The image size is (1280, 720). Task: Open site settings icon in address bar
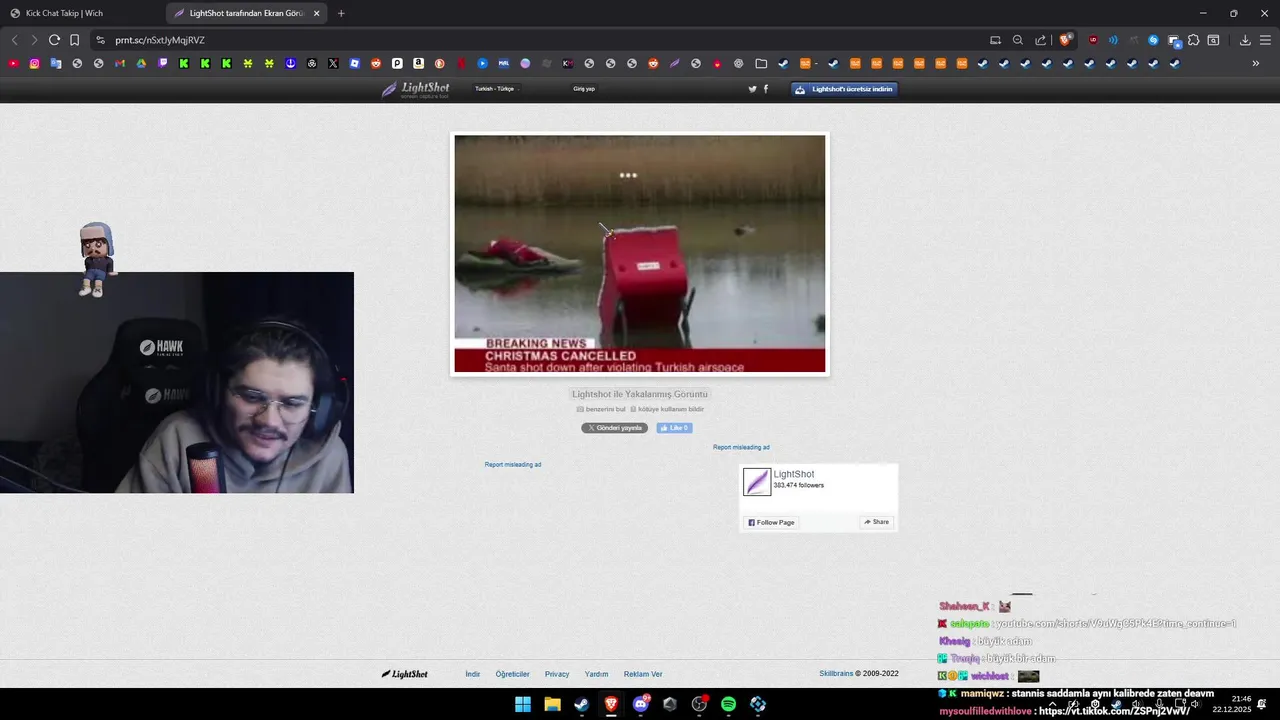click(100, 40)
